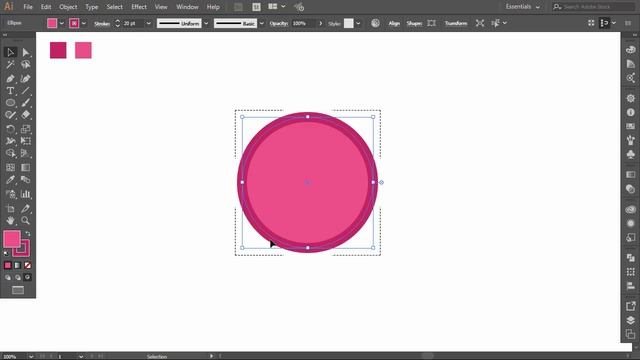Select the Gradient tool in toolbox
The height and width of the screenshot is (360, 640).
coord(26,167)
